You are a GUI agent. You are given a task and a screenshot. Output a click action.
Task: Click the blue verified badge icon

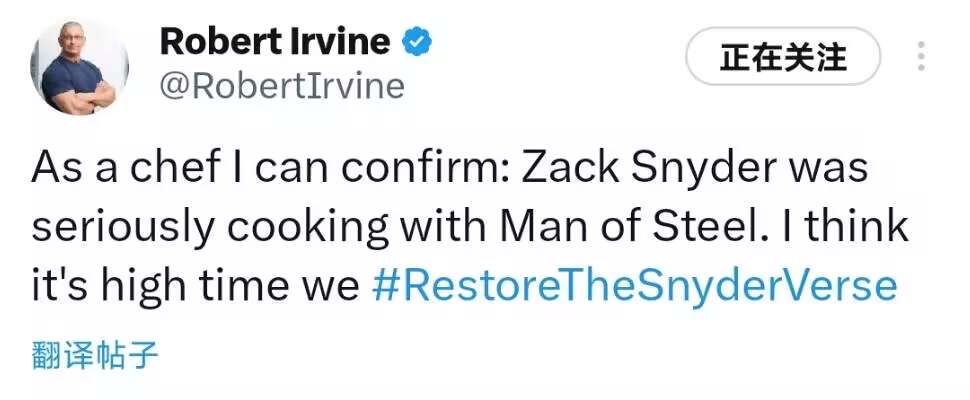417,42
